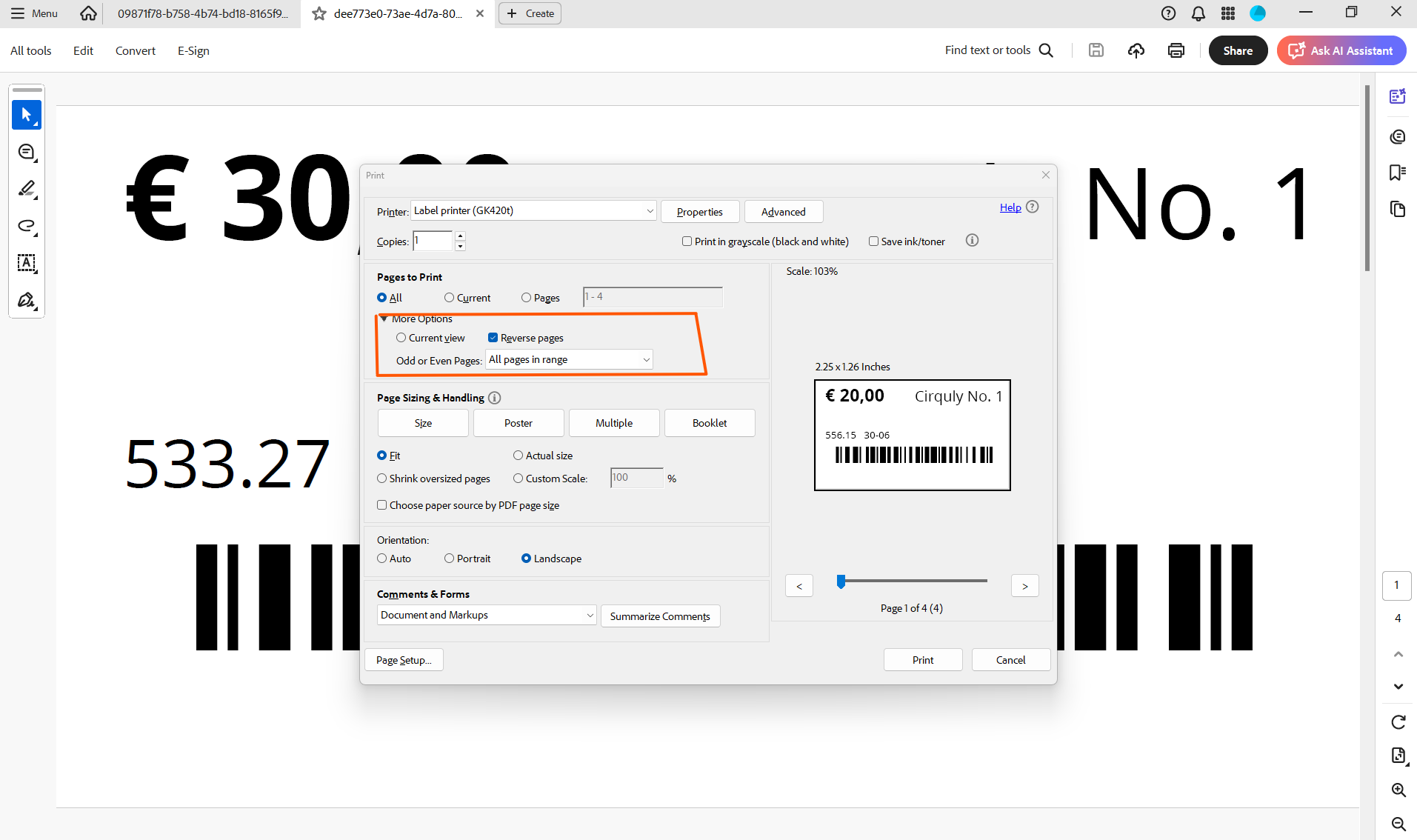Click the search magnifier icon

[1046, 50]
